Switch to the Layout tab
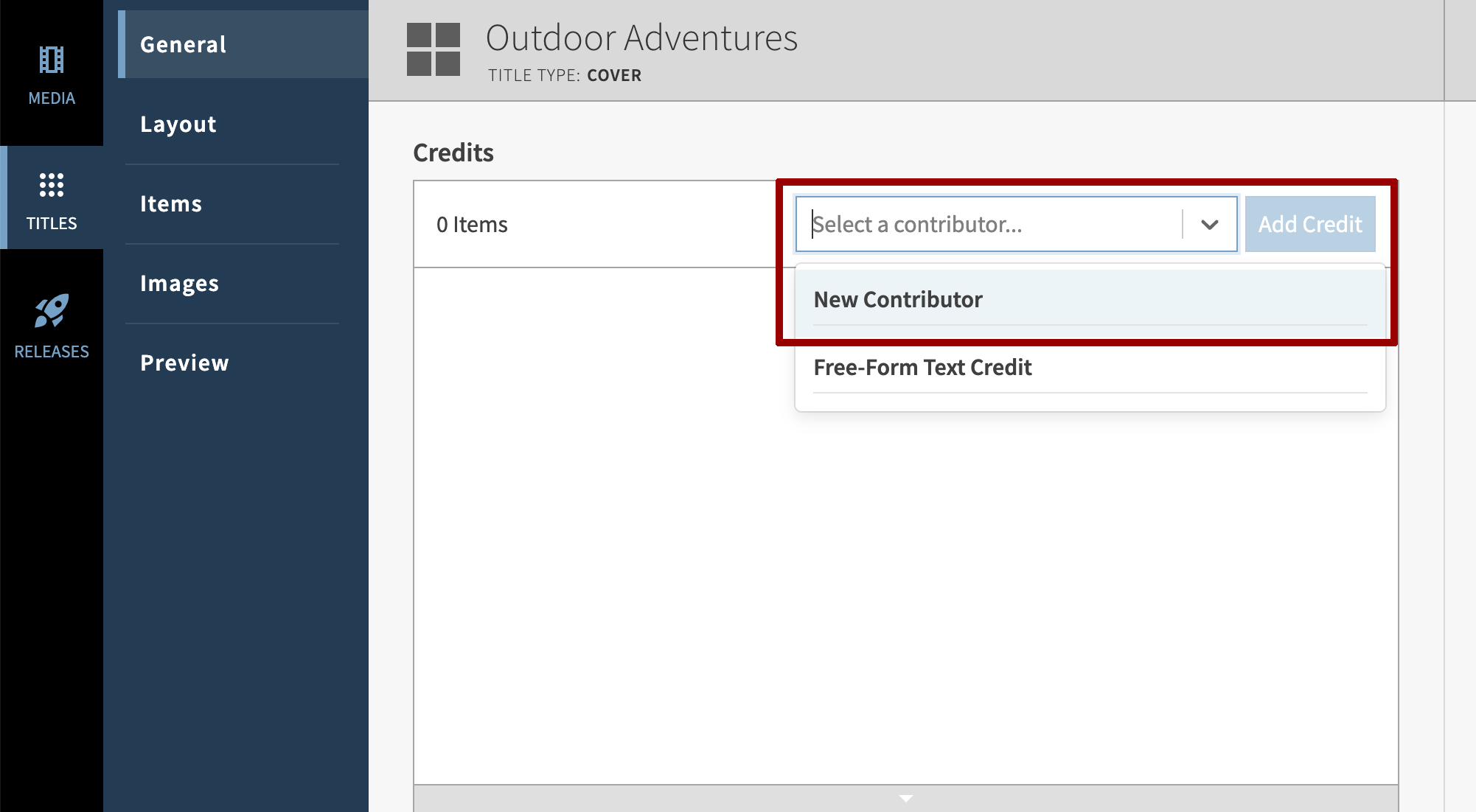This screenshot has width=1476, height=812. coord(178,123)
